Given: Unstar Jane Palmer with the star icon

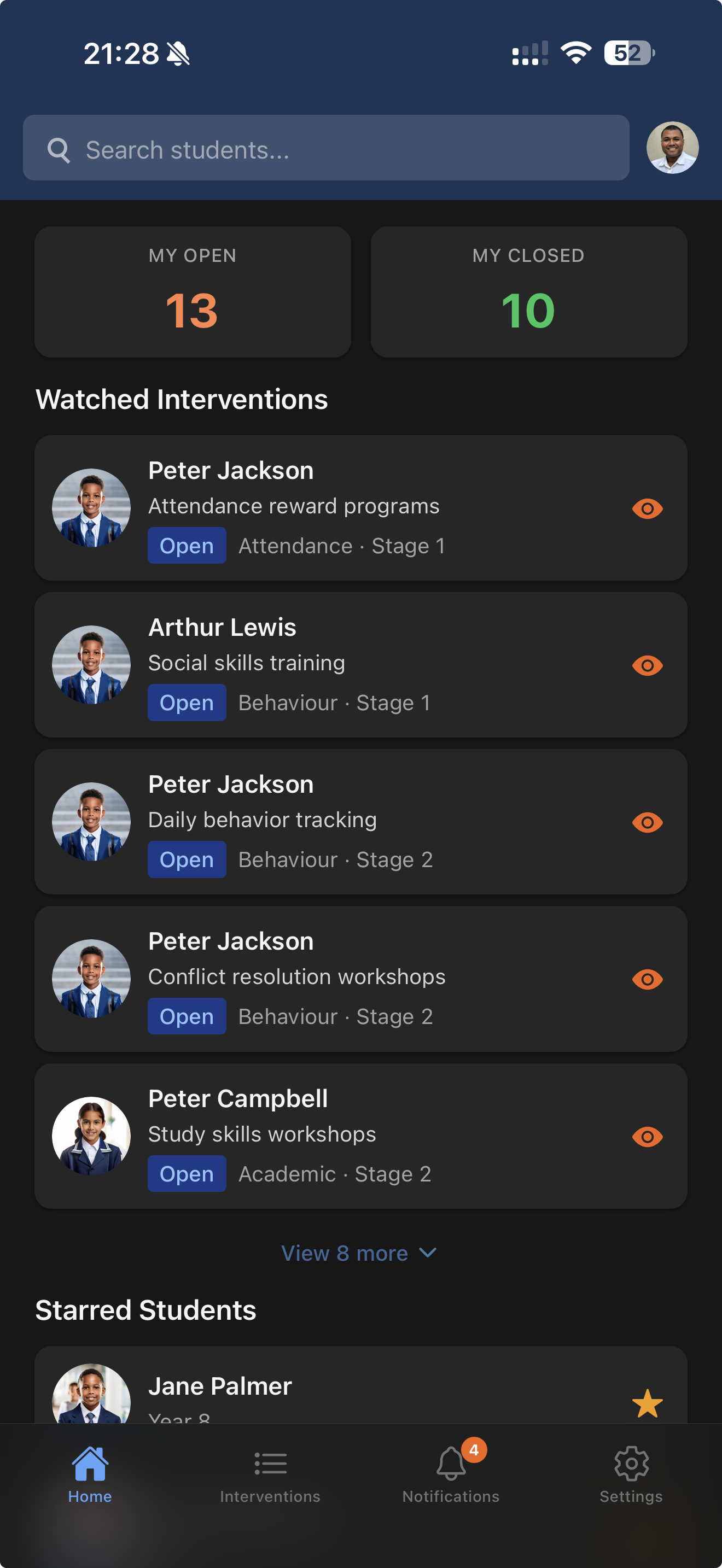Looking at the screenshot, I should pos(647,1402).
